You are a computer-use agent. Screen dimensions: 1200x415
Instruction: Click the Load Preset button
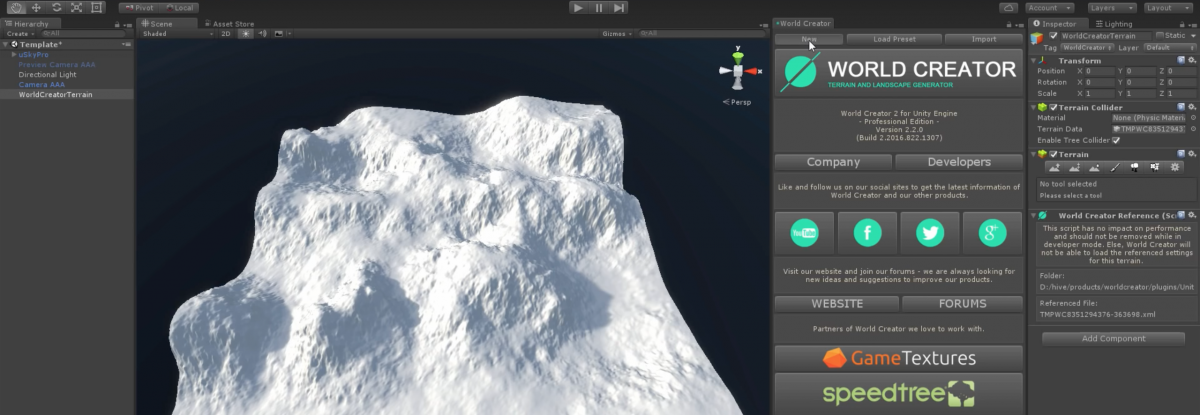(894, 39)
